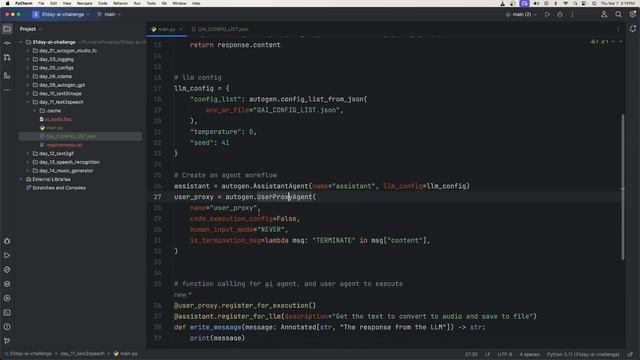Click the 4 spaces indent status widget

coord(529,354)
